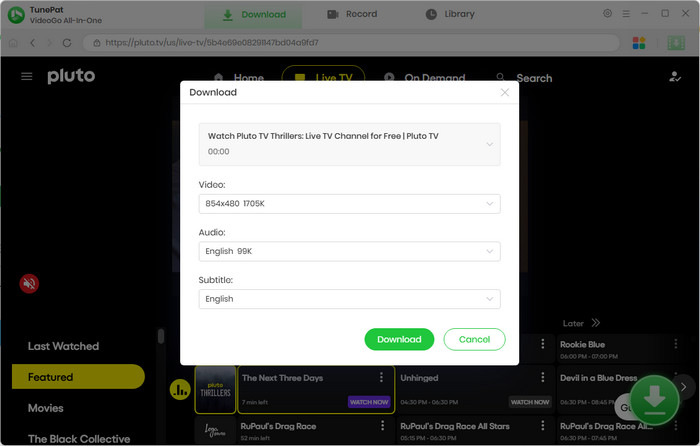The width and height of the screenshot is (700, 446).
Task: Switch to the Download tab
Action: click(x=254, y=15)
